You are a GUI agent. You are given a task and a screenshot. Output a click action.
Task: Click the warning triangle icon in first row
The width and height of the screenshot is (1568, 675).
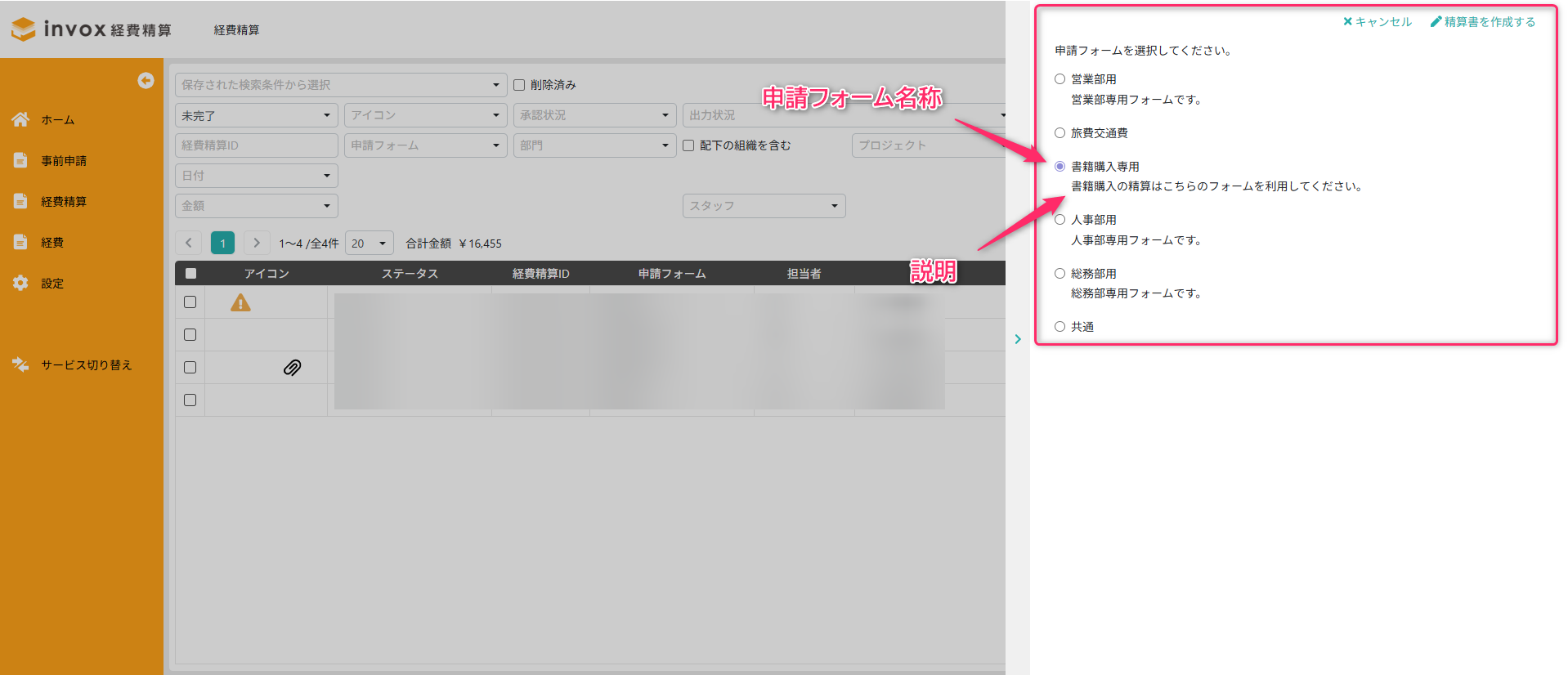[x=240, y=302]
